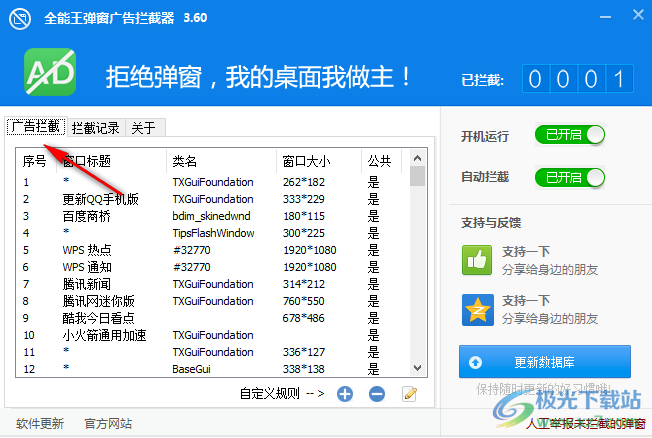Switch to the 广告拦截 tab

(36, 126)
